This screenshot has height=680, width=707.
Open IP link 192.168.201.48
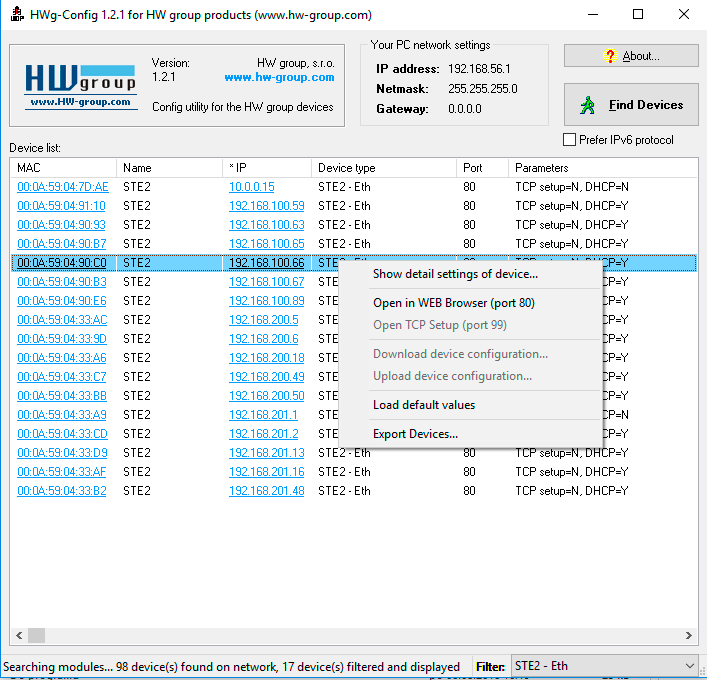(266, 491)
